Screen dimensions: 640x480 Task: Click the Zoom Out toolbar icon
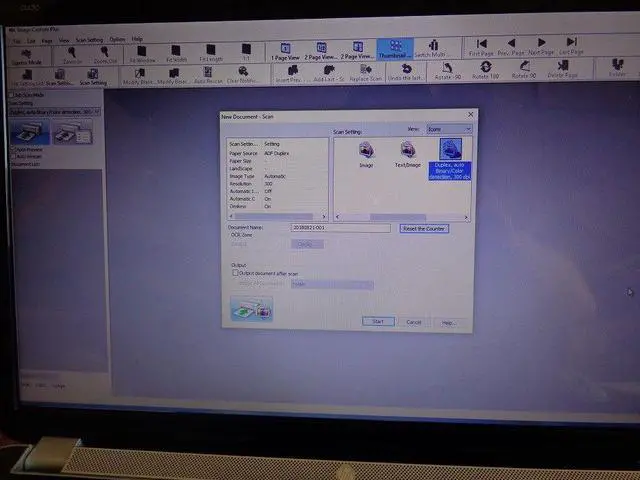tap(105, 55)
